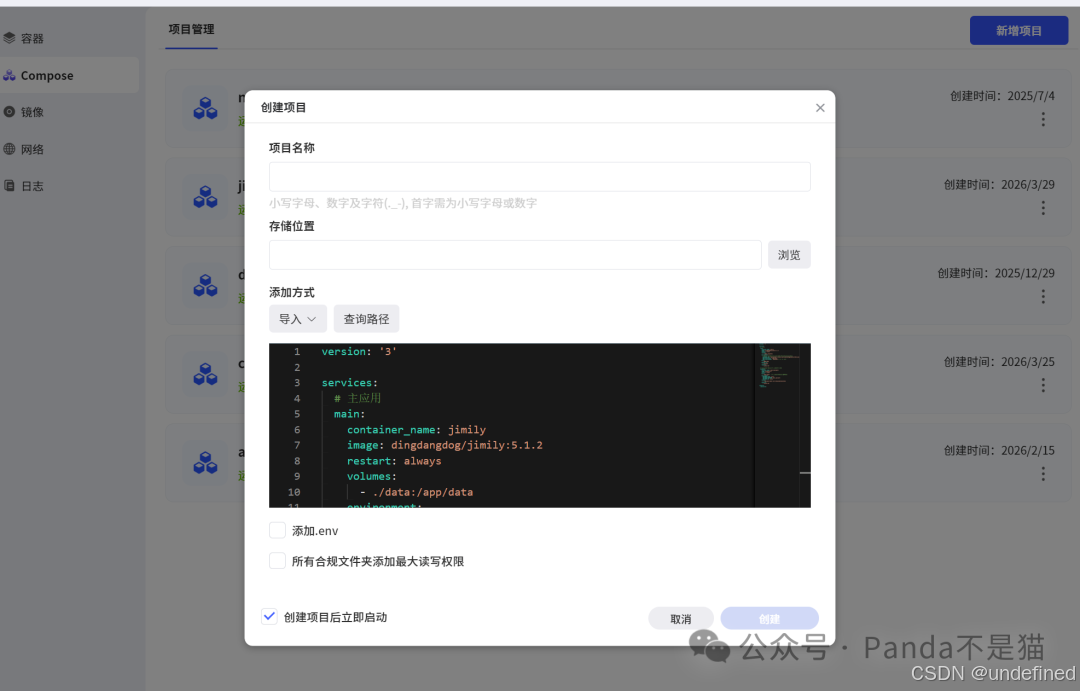Image resolution: width=1080 pixels, height=691 pixels.
Task: Check 所有合规文件夹添加最大读写权限 option
Action: (278, 561)
